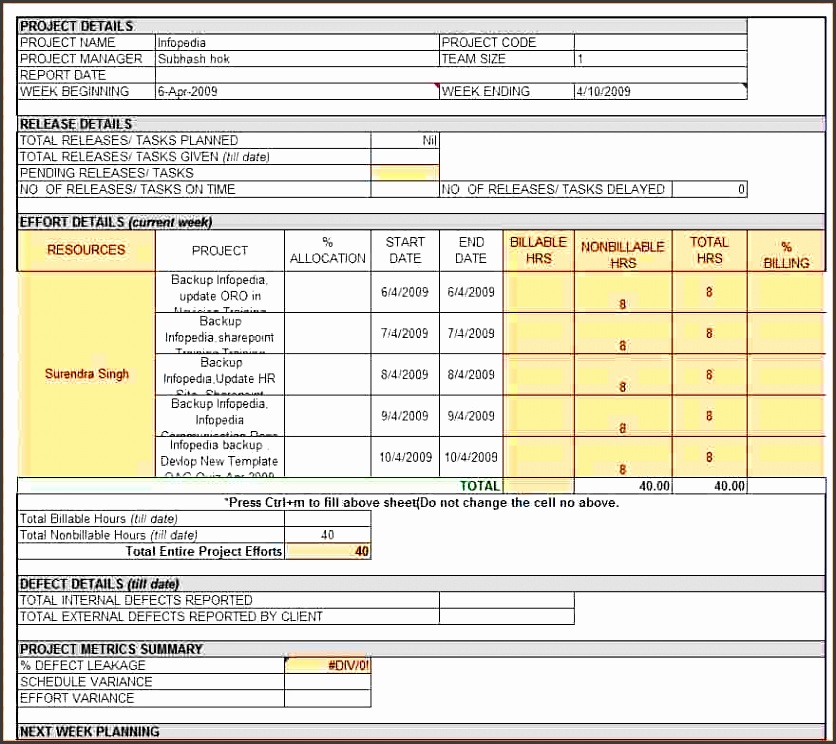Click the green TOTAL row label

click(x=480, y=486)
